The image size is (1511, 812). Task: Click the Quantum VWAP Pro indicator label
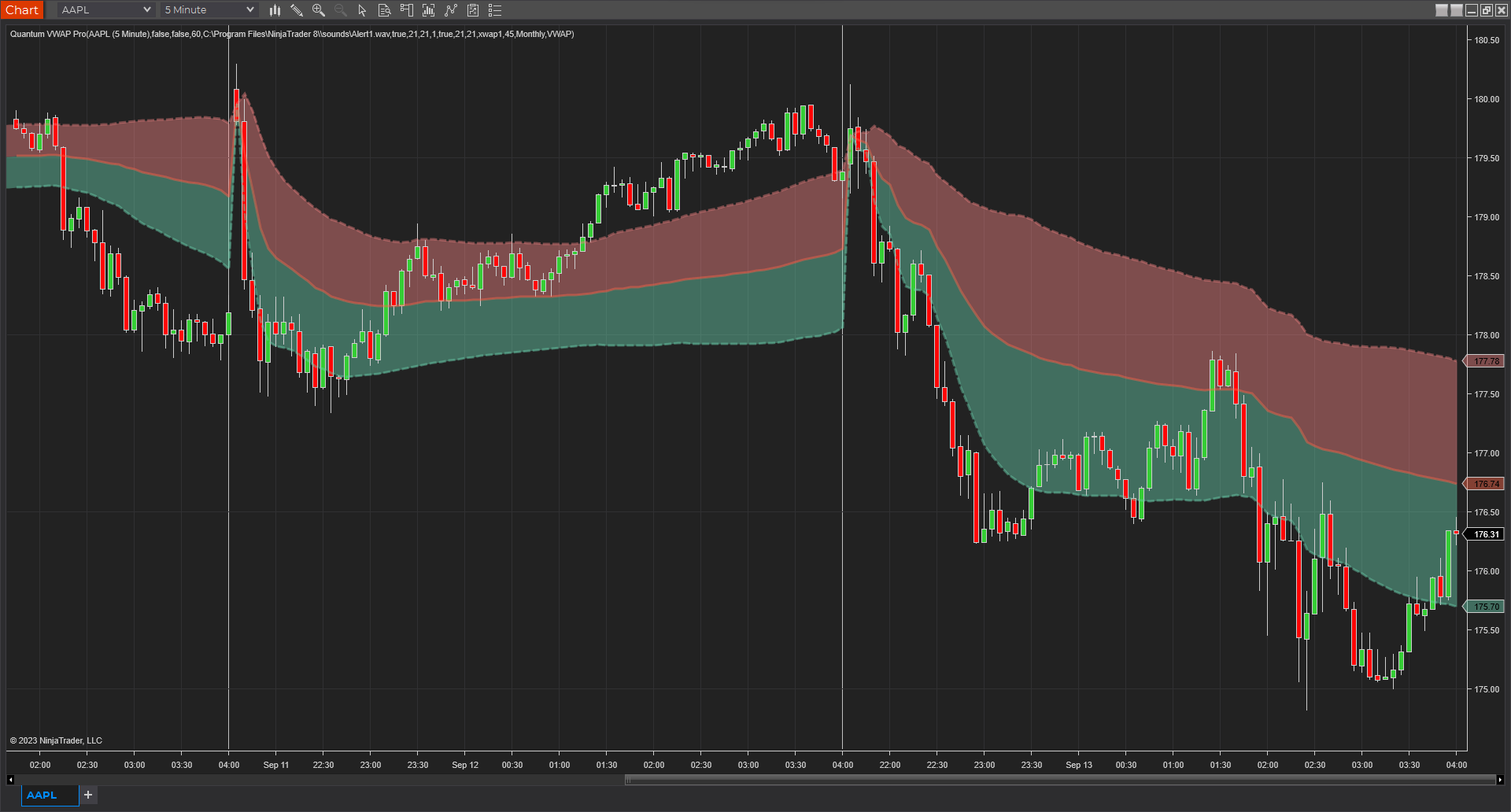click(292, 34)
